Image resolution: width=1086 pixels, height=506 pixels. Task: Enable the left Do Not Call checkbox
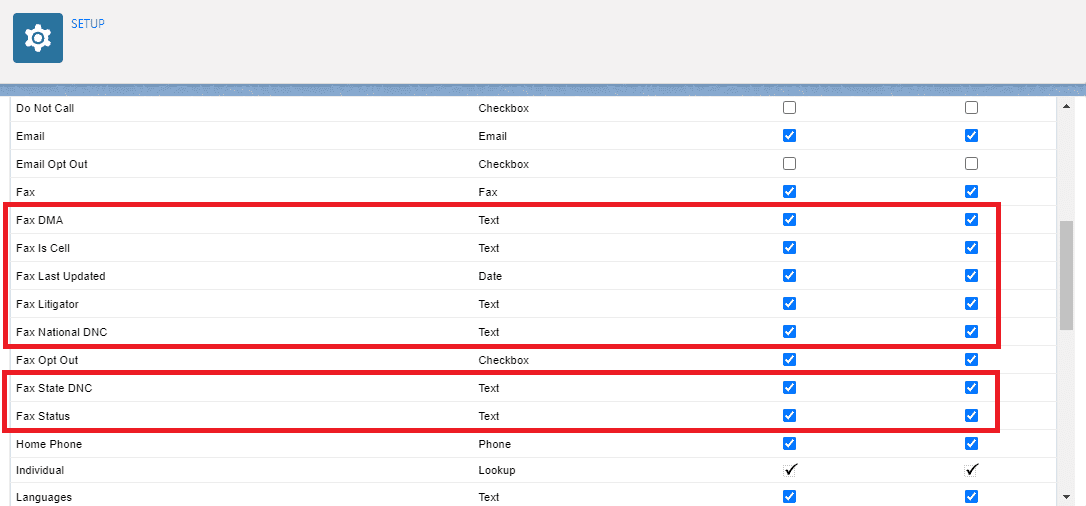[x=789, y=108]
